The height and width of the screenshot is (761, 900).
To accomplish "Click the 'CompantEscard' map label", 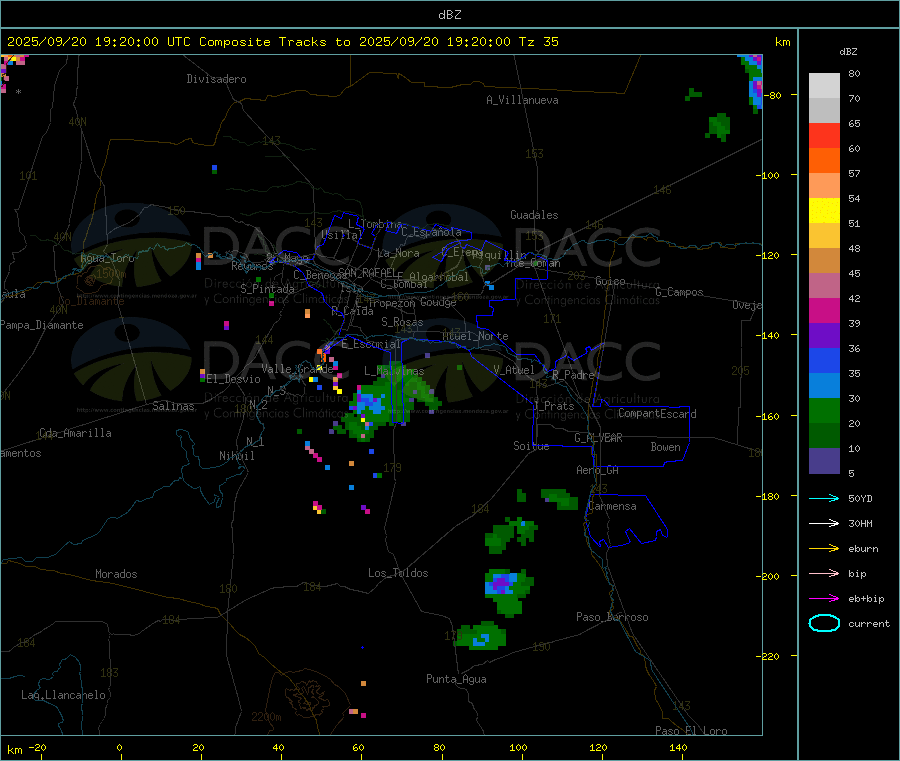I will point(657,413).
